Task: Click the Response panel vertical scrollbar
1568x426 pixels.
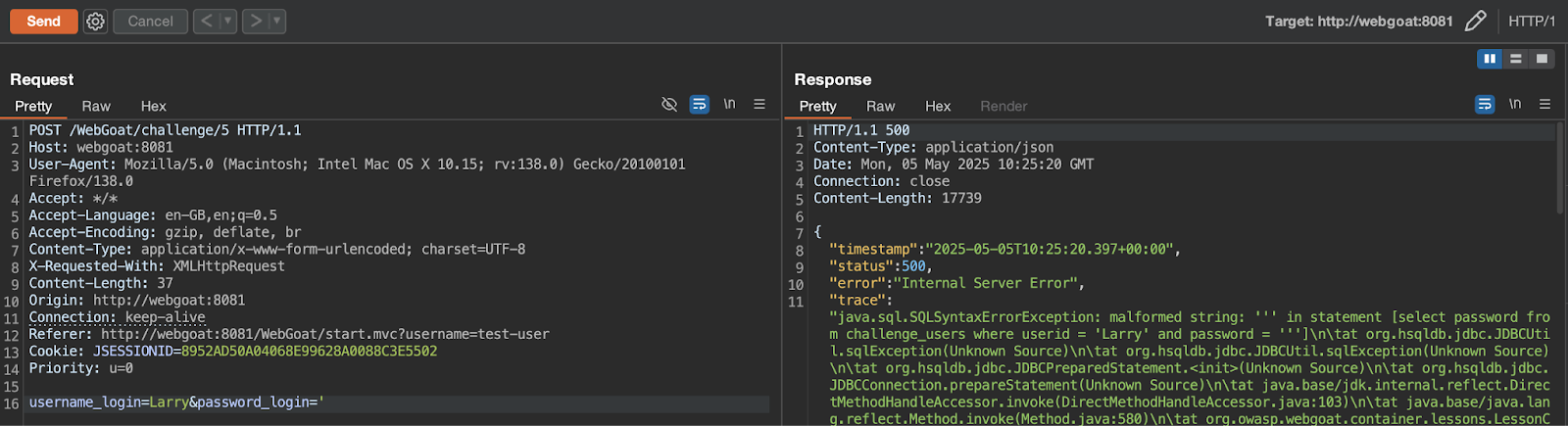Action: pyautogui.click(x=1560, y=166)
